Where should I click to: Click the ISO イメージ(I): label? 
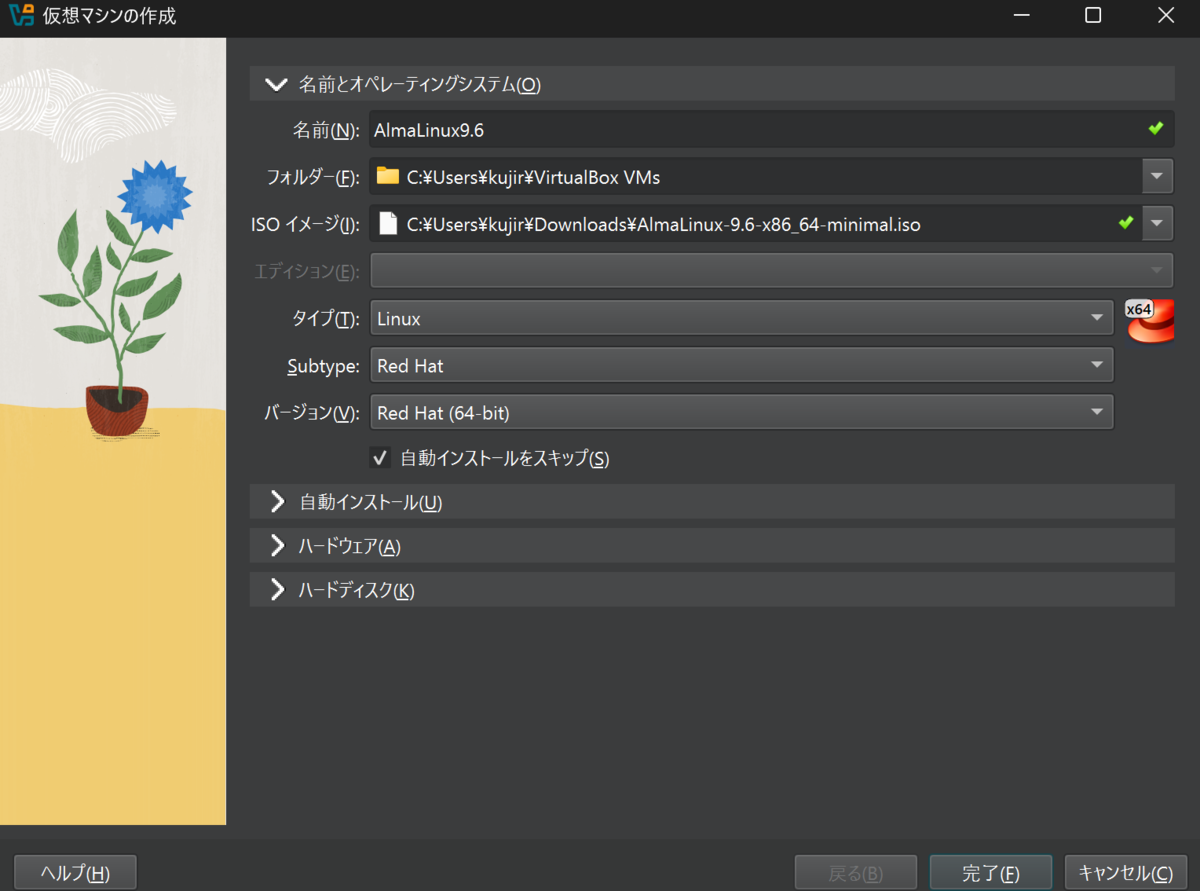tap(305, 225)
